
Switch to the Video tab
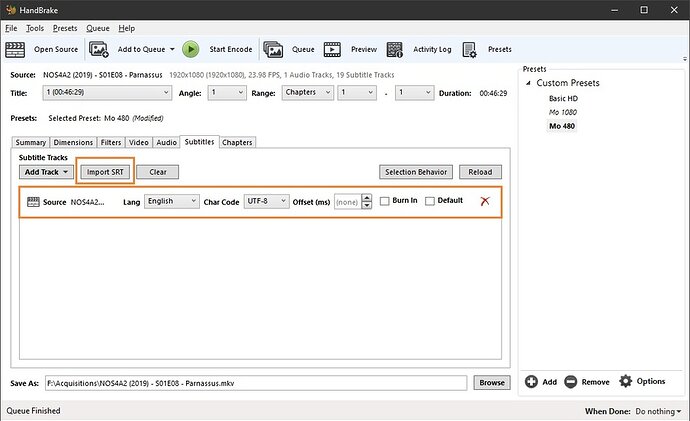point(139,143)
